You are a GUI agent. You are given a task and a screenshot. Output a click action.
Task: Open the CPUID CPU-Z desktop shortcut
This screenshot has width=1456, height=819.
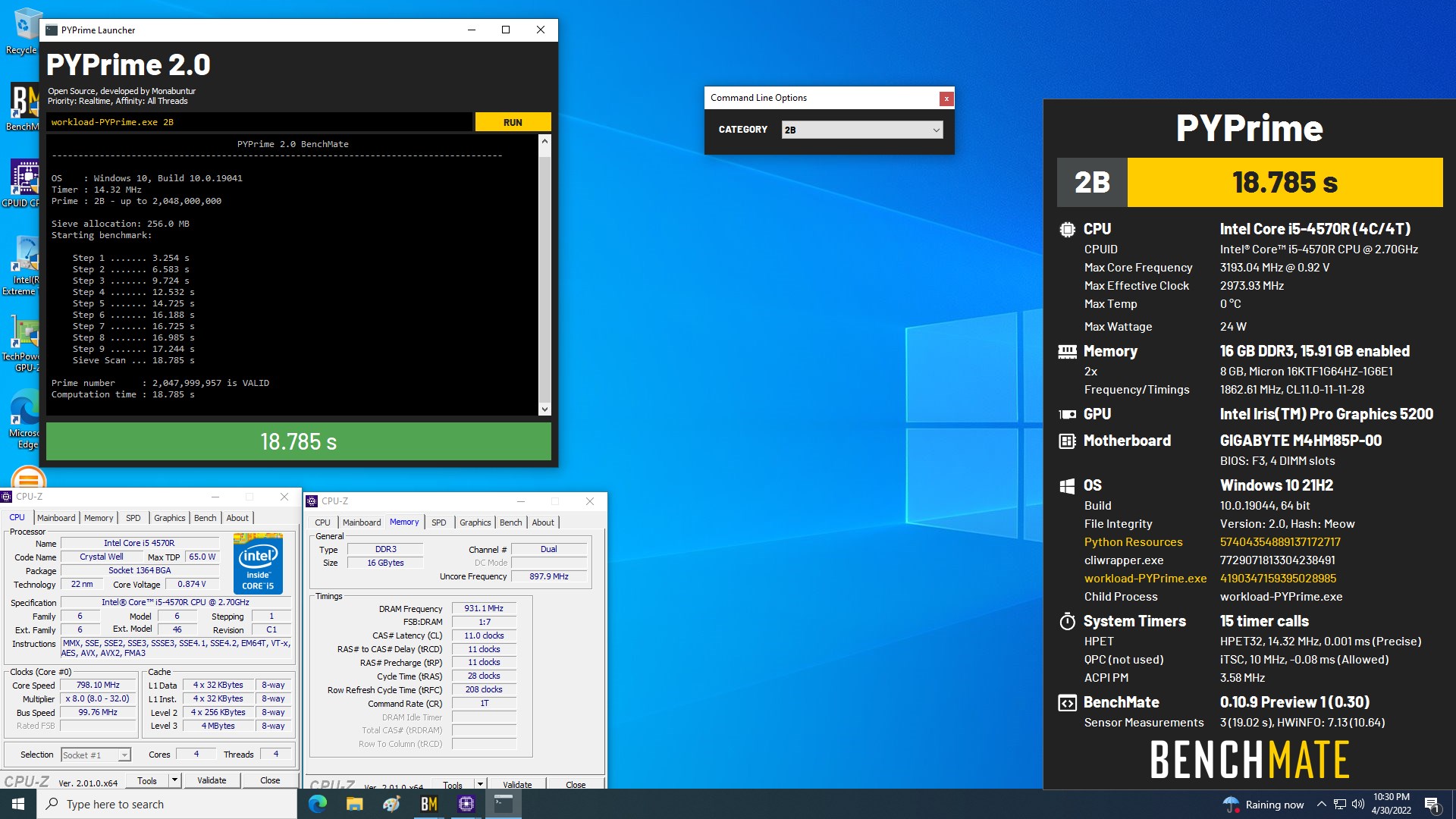coord(21,183)
